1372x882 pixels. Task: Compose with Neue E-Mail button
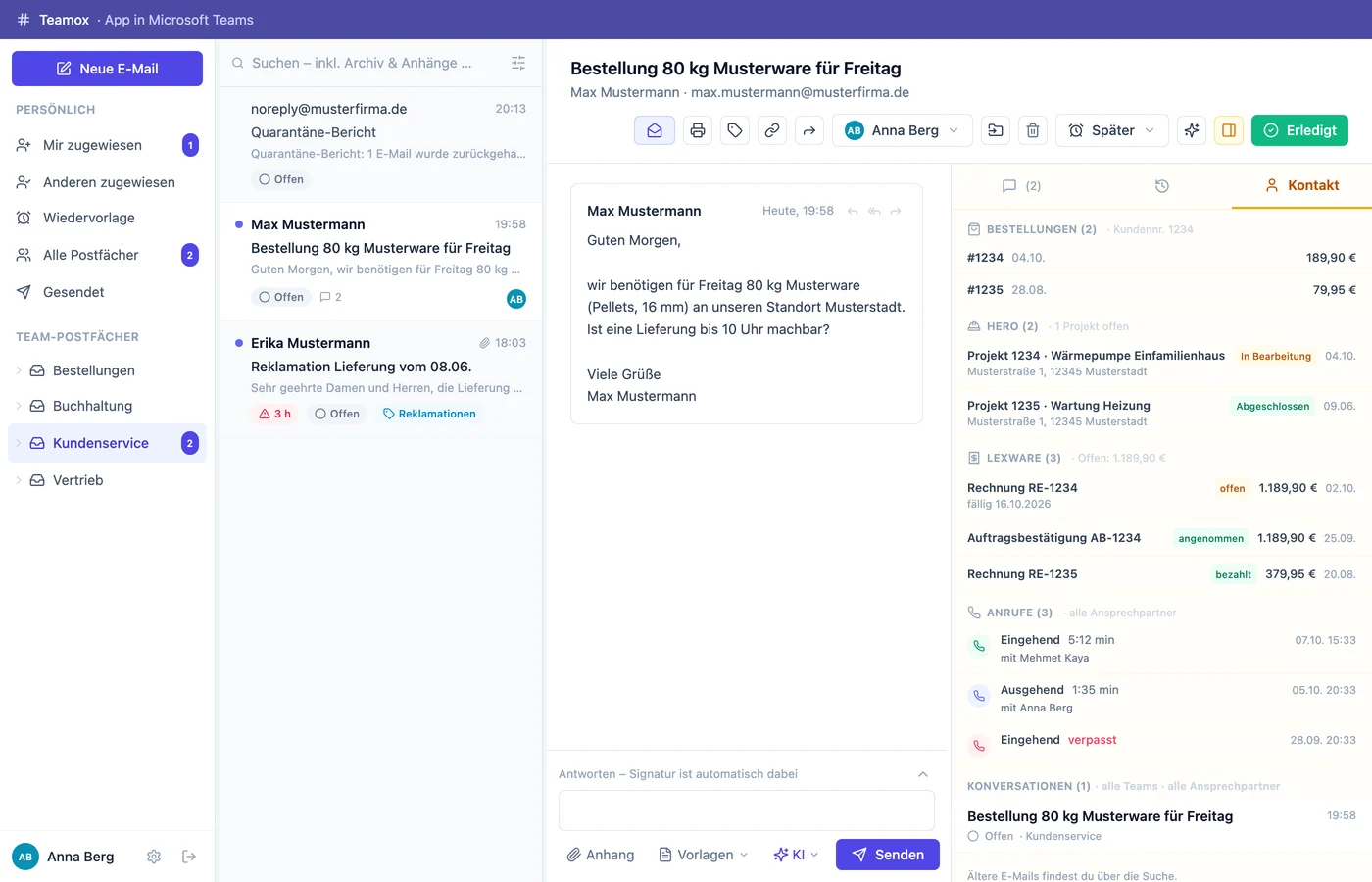point(108,69)
